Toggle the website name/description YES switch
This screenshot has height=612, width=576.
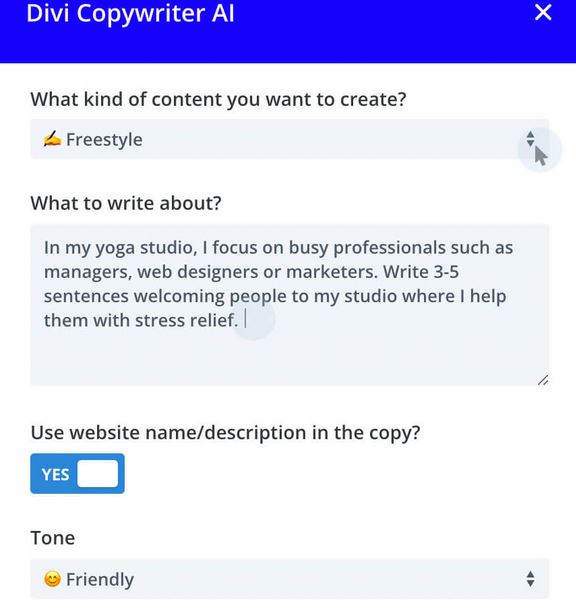point(77,473)
